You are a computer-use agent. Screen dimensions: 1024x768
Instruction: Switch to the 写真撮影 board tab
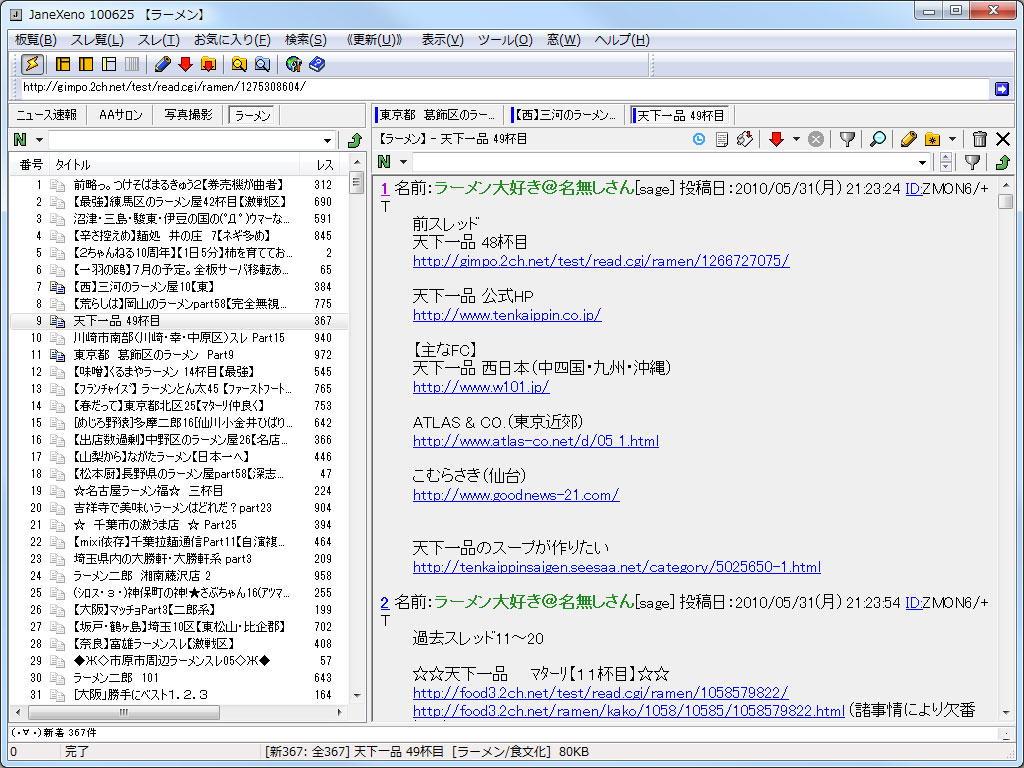(x=188, y=116)
